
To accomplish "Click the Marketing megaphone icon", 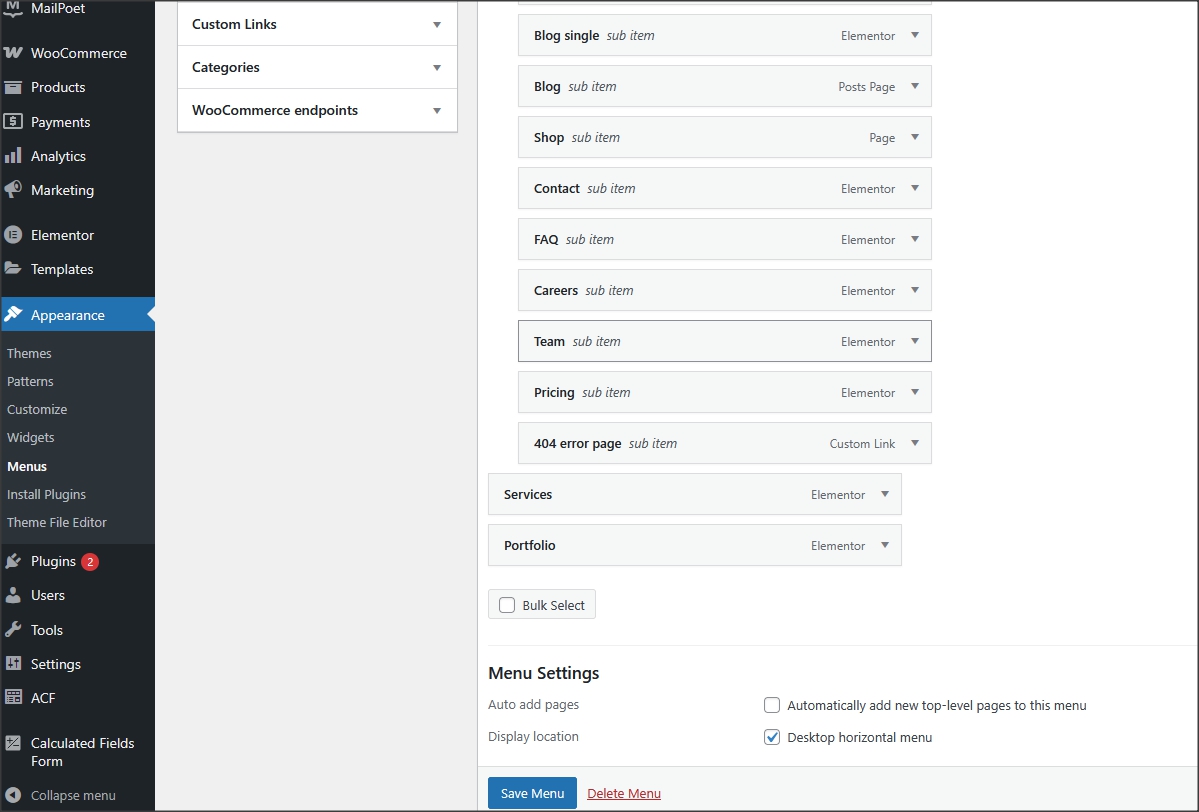I will (13, 190).
